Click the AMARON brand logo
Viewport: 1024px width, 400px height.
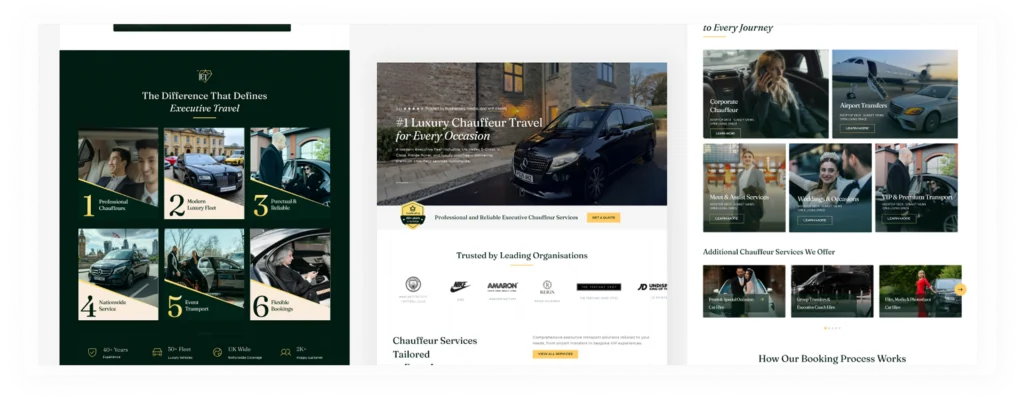502,286
